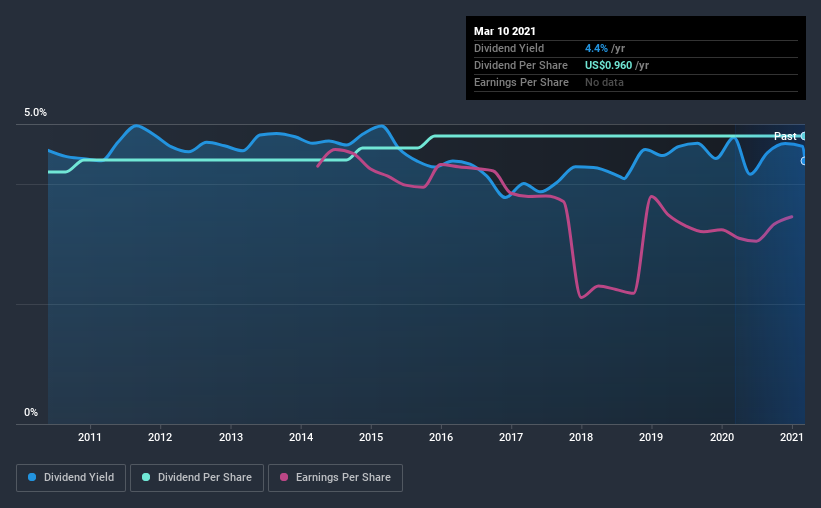
Task: Toggle the Dividend Per Share legend button
Action: coord(197,478)
